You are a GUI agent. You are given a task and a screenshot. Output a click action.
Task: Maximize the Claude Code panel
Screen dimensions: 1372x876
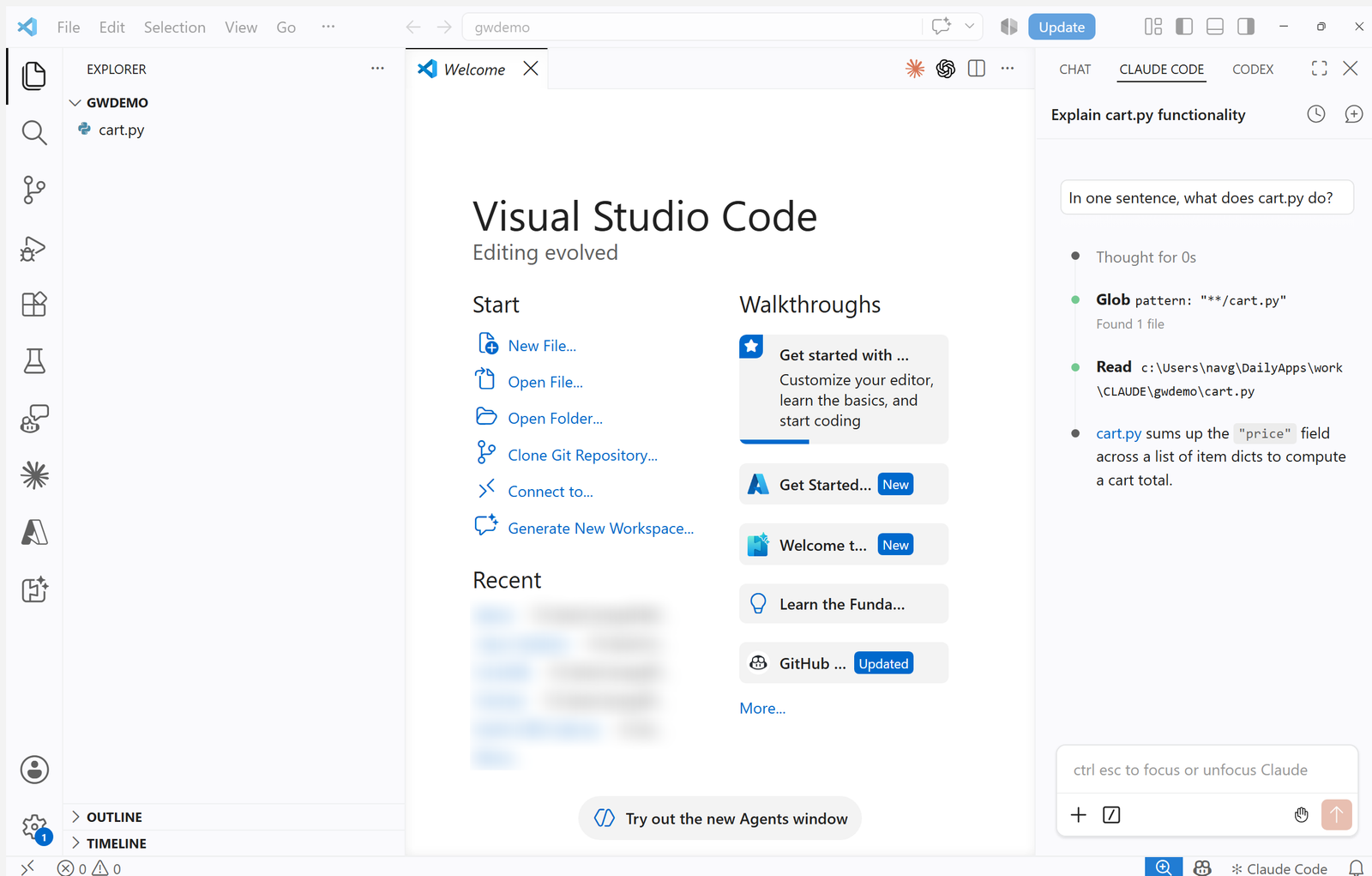(x=1320, y=69)
